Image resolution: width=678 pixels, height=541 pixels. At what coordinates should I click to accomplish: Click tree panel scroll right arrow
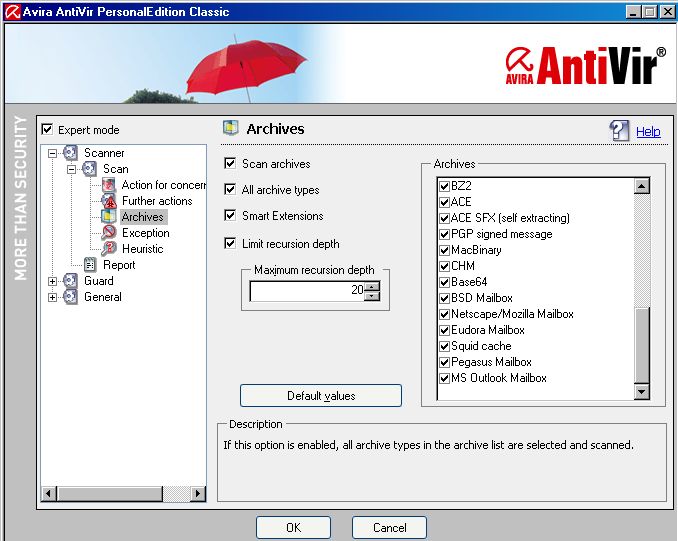pos(198,493)
